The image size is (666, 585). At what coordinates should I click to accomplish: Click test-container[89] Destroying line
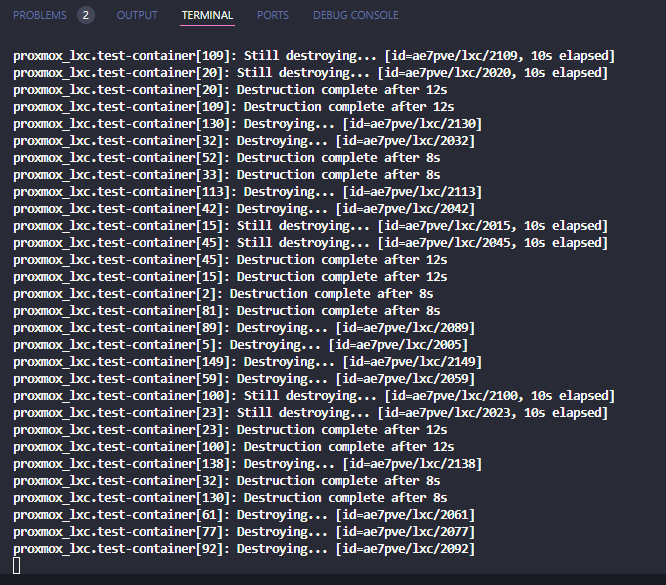tap(244, 328)
